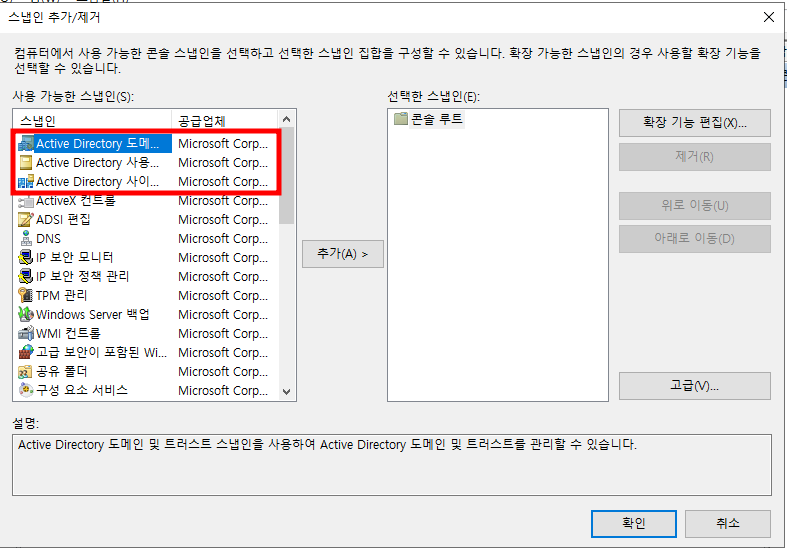The height and width of the screenshot is (548, 787).
Task: Select Windows Server 백업 row text
Action: [93, 315]
